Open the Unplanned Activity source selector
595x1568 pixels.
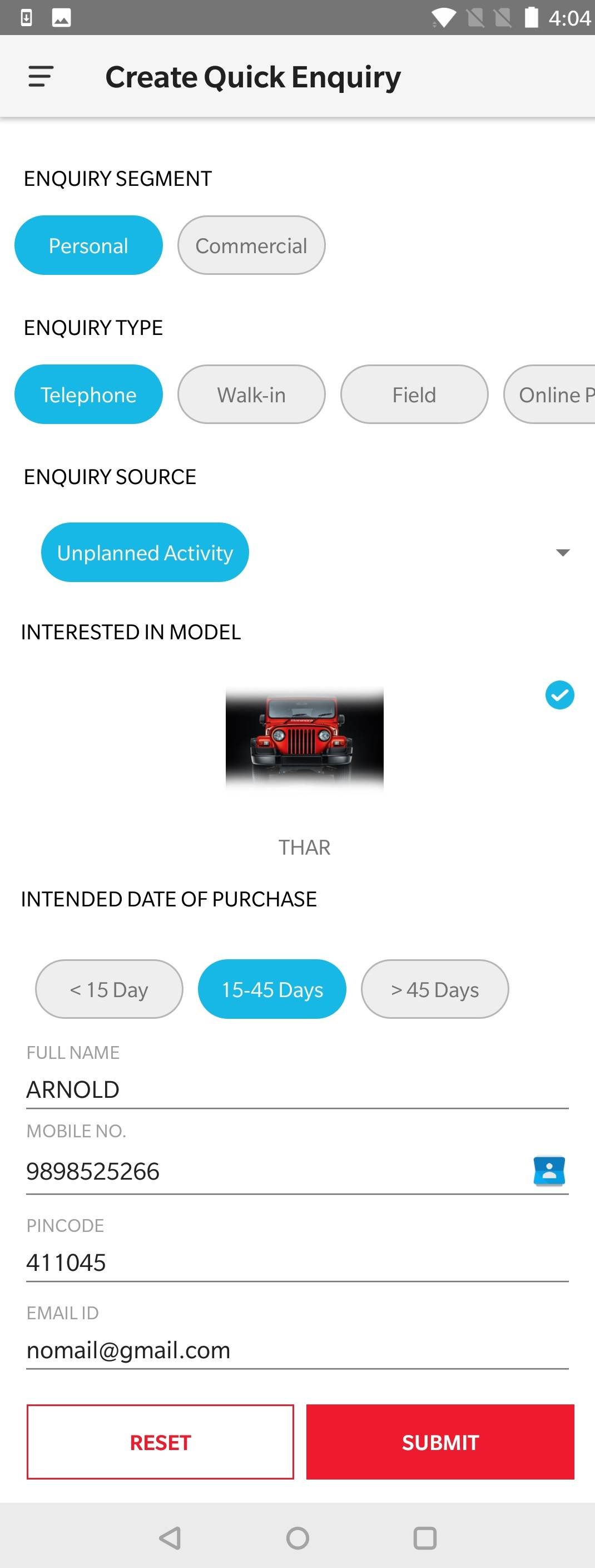click(145, 552)
